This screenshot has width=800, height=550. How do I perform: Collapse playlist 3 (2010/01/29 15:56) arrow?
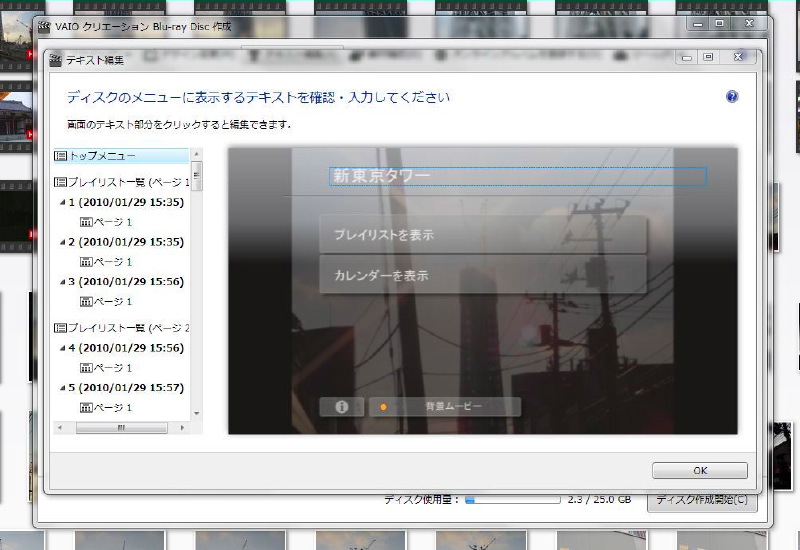point(62,282)
